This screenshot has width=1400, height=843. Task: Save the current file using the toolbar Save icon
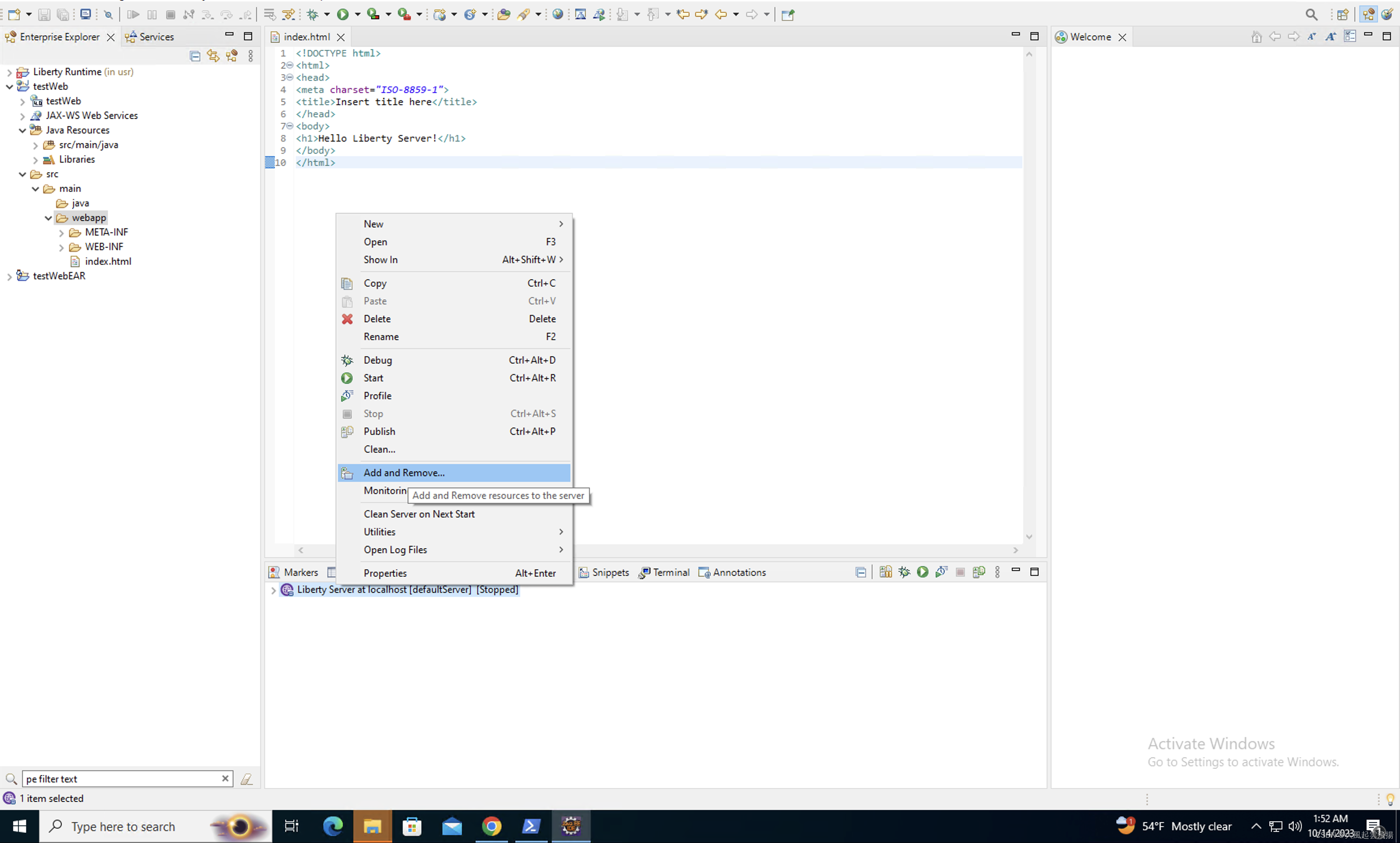coord(44,15)
